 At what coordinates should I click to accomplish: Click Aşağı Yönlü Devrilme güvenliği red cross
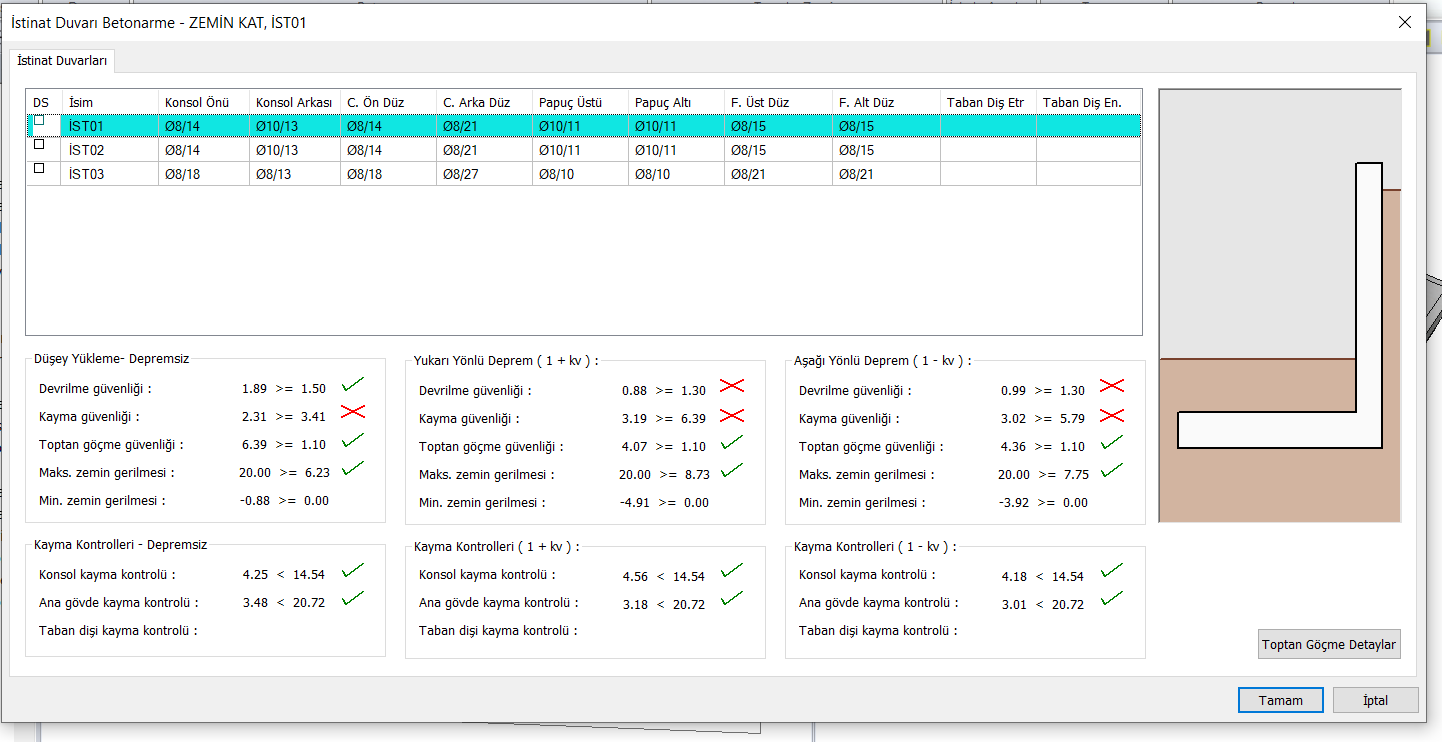coord(1112,387)
